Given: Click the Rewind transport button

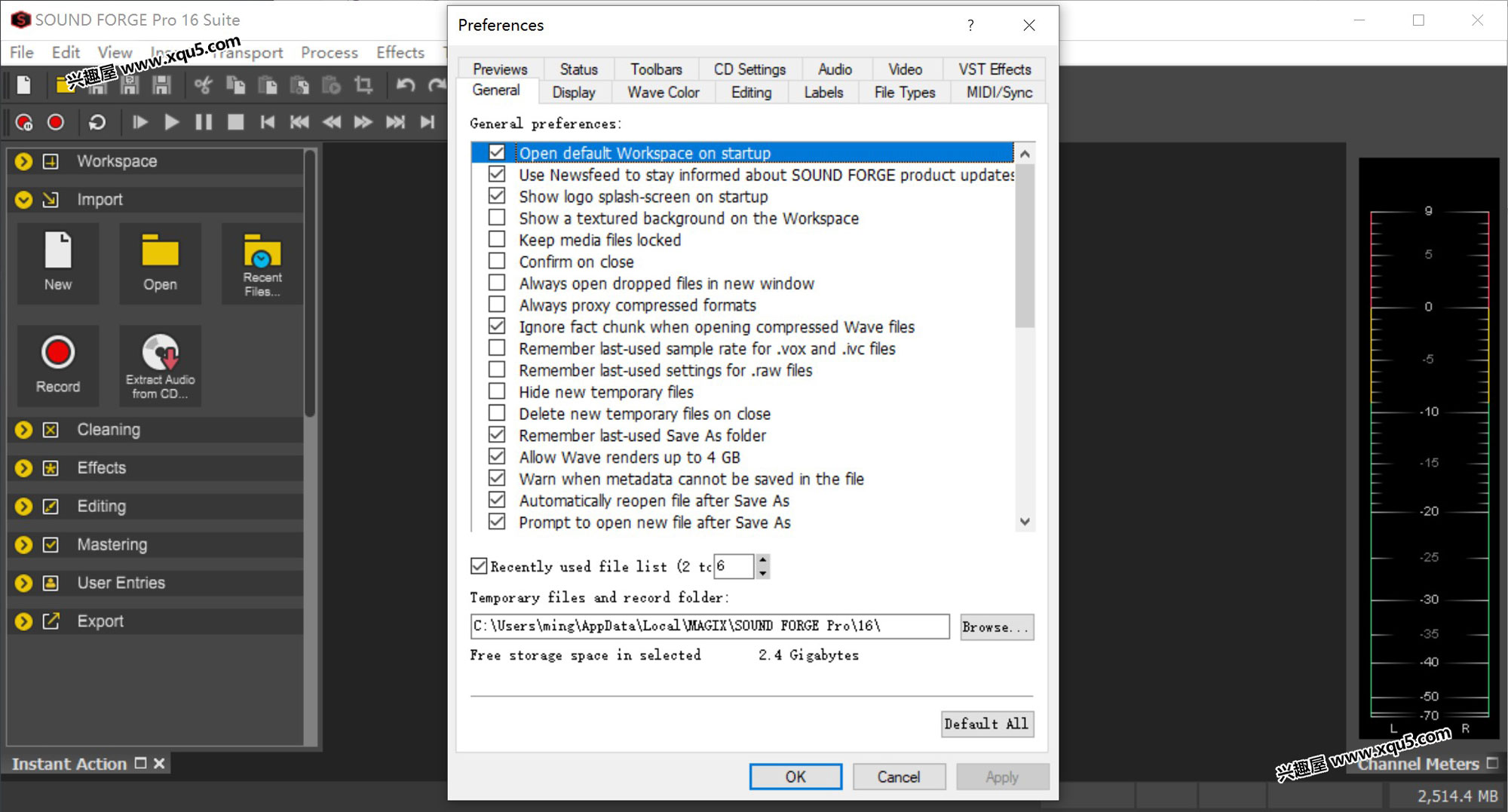Looking at the screenshot, I should pos(331,122).
